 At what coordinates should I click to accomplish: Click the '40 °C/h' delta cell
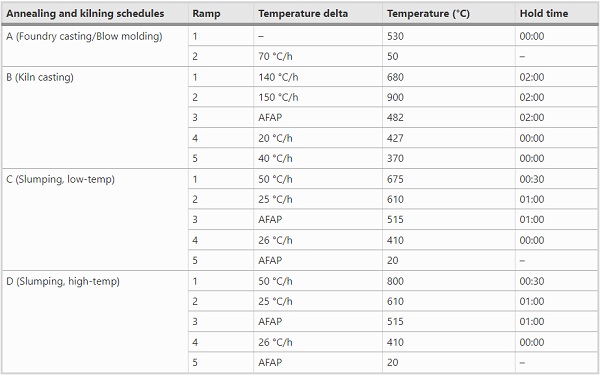click(x=318, y=158)
